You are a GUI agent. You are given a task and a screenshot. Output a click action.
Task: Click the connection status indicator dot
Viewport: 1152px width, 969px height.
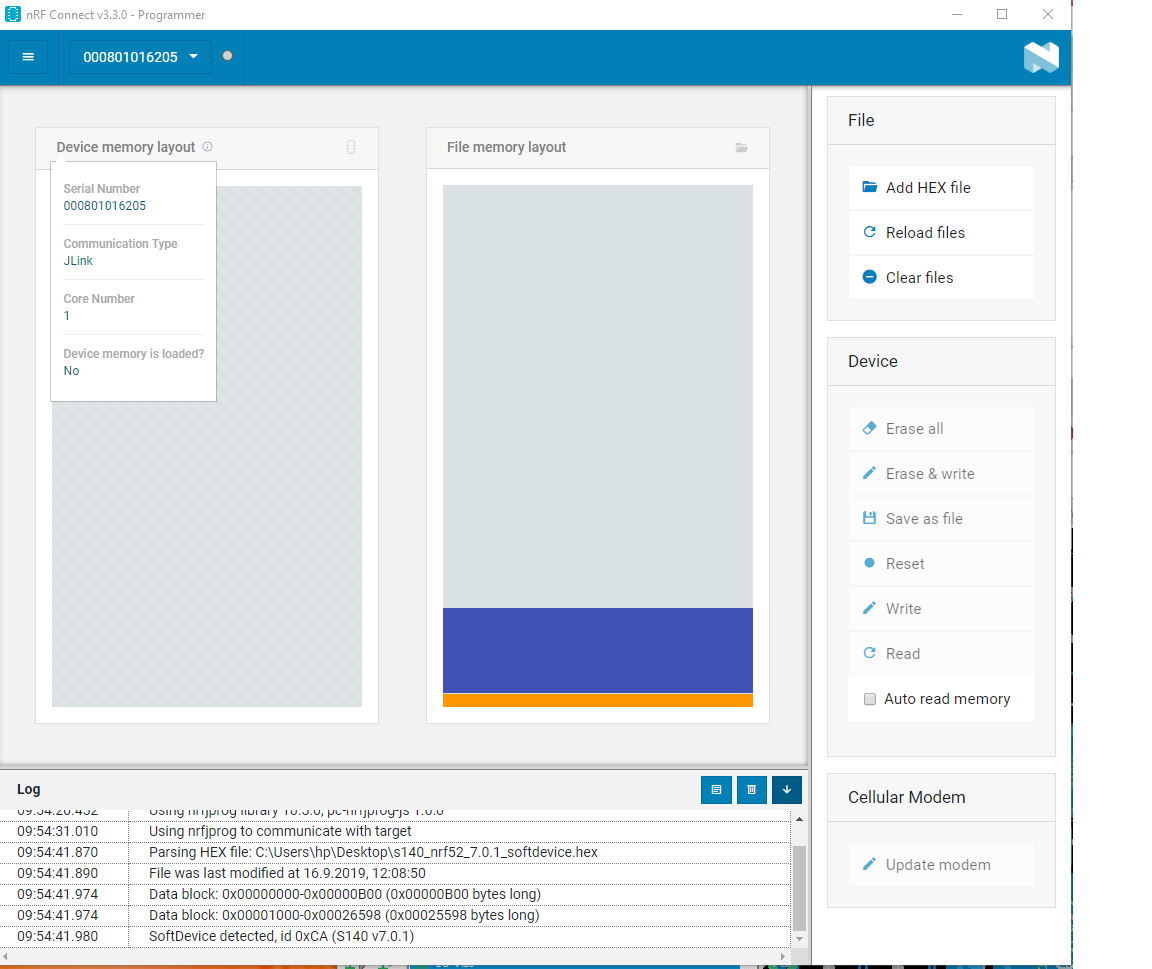(x=228, y=56)
